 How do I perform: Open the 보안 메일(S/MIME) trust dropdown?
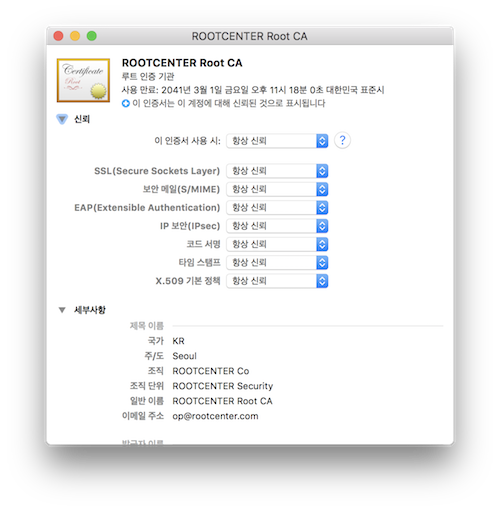[x=277, y=189]
